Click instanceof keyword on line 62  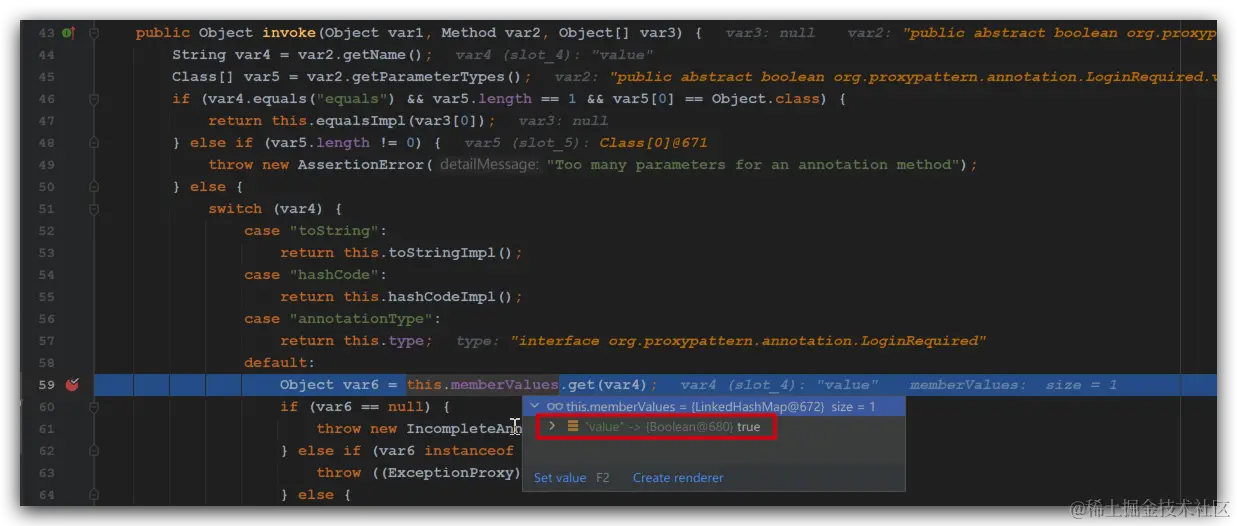click(x=469, y=451)
